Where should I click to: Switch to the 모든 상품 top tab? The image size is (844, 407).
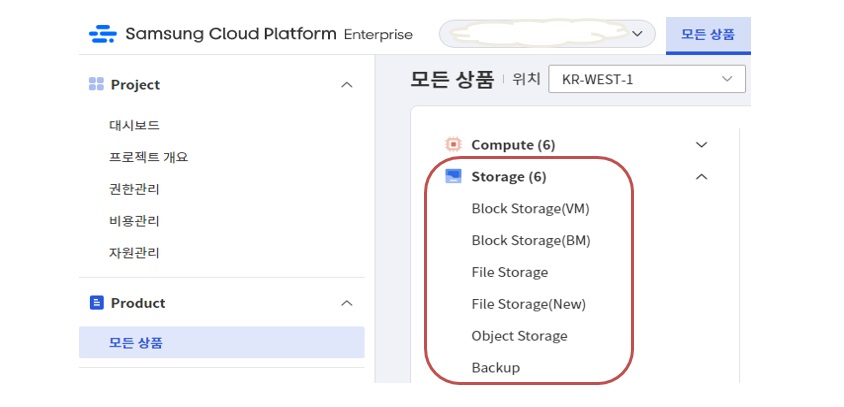[708, 34]
